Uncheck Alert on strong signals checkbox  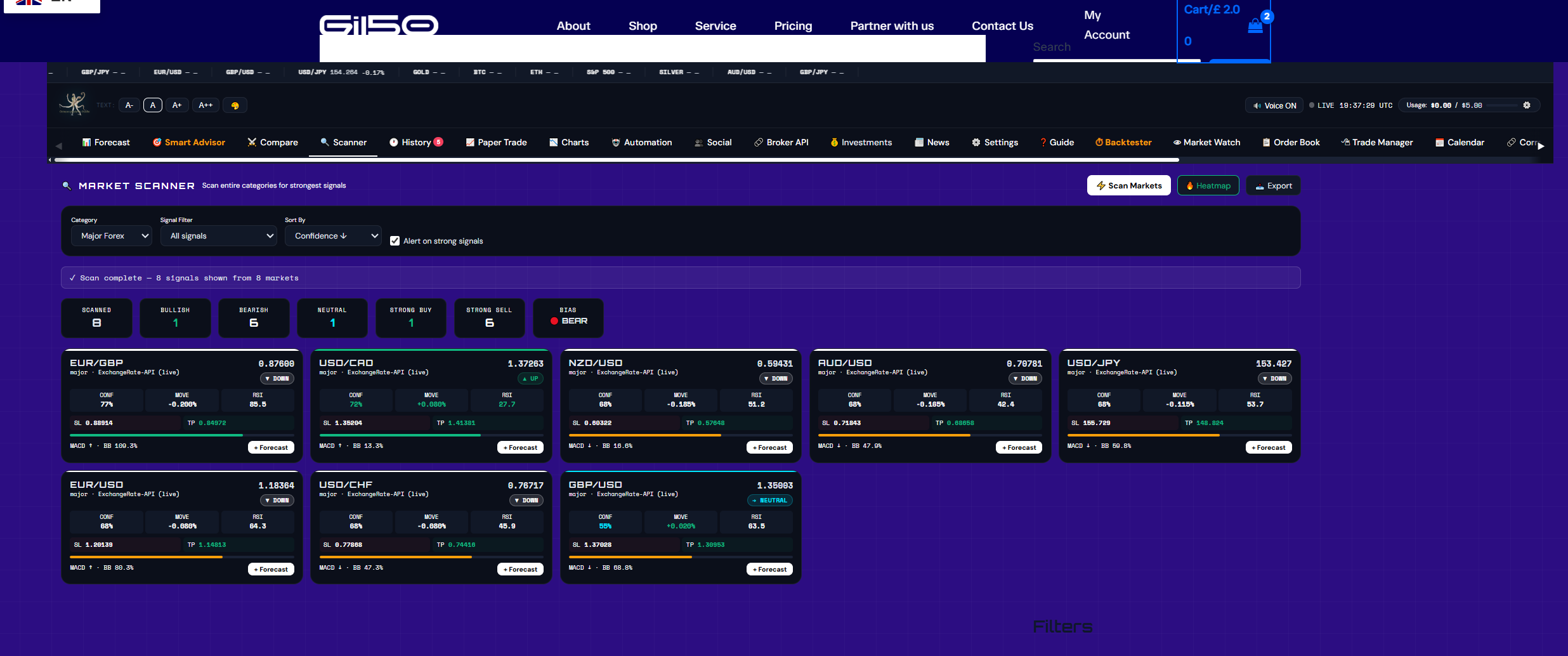coord(395,241)
